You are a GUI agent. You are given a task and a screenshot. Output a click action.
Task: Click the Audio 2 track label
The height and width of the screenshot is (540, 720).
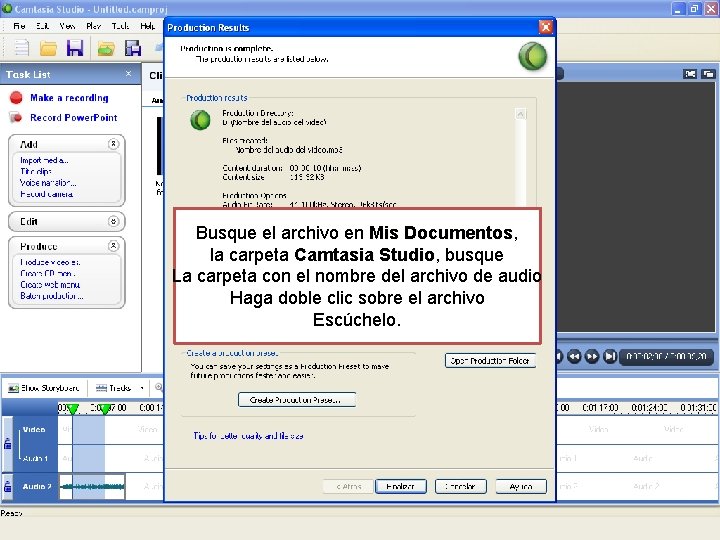pyautogui.click(x=37, y=486)
